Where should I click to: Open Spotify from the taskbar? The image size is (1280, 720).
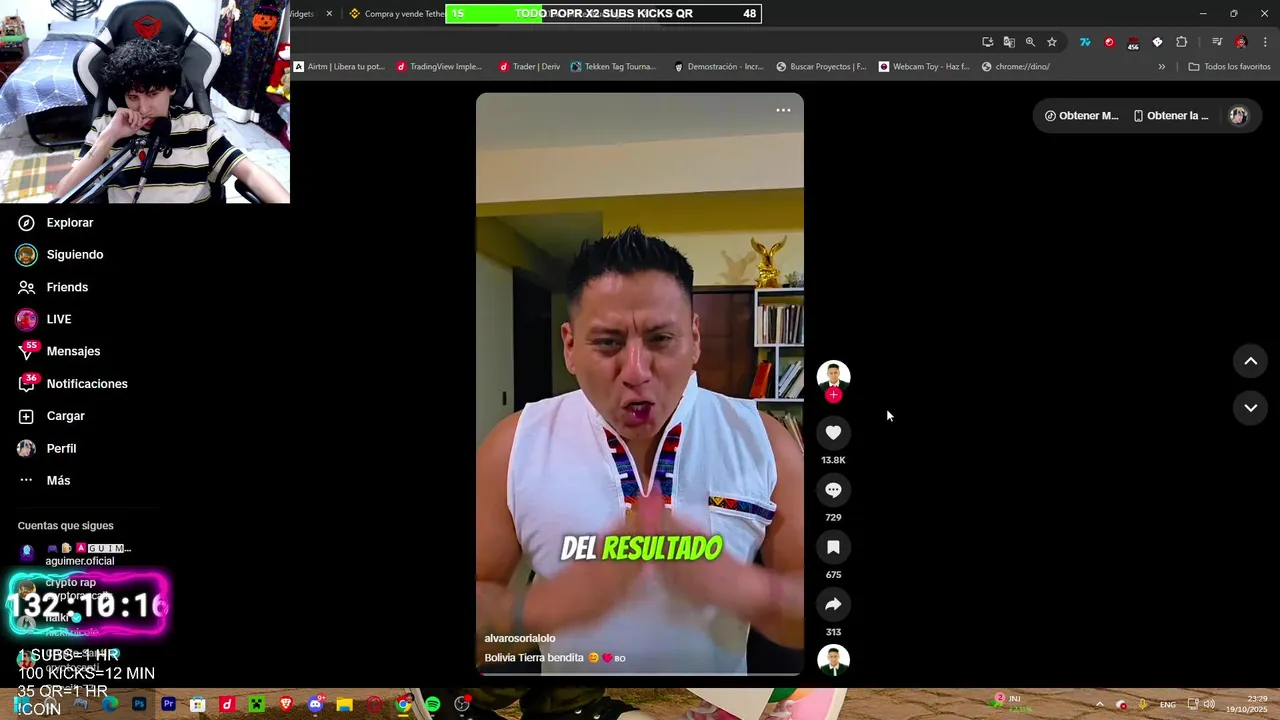pos(433,704)
